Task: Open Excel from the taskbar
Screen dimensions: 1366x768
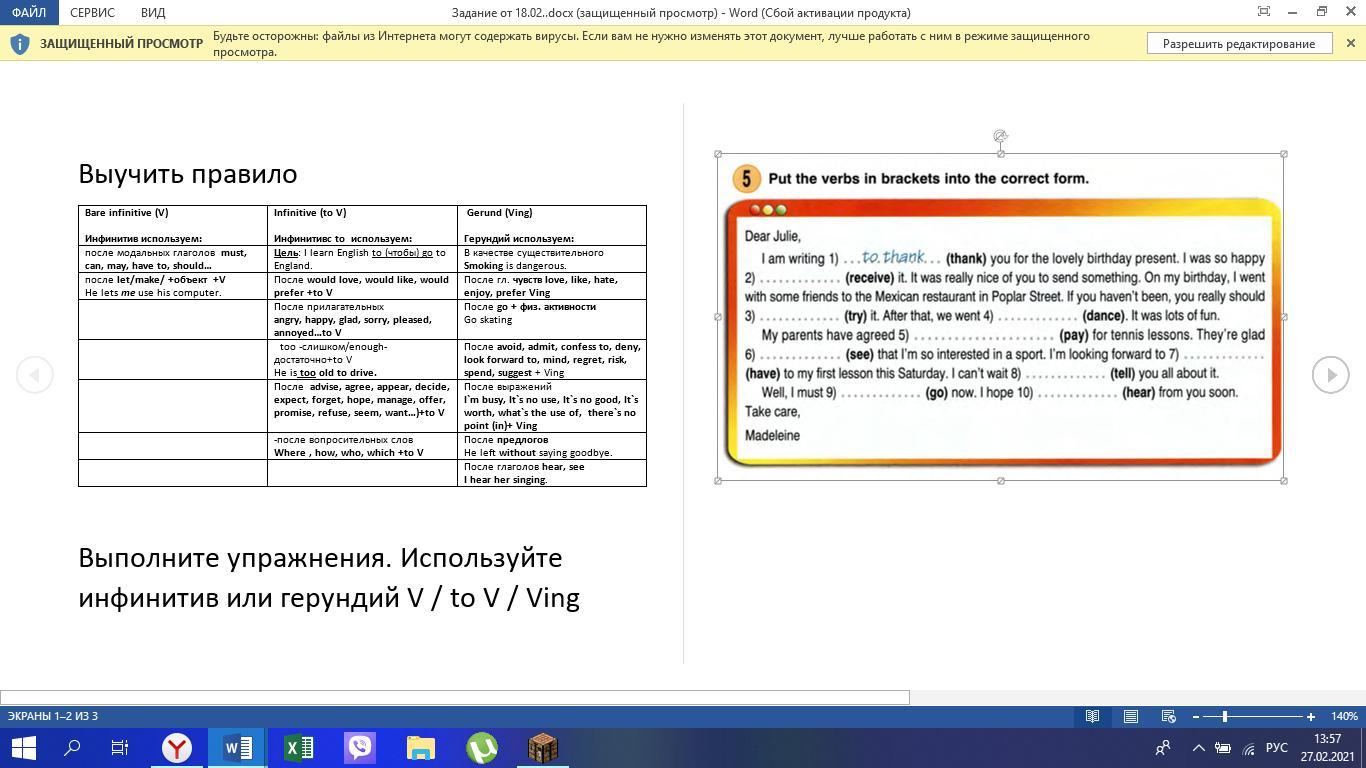Action: click(x=299, y=748)
